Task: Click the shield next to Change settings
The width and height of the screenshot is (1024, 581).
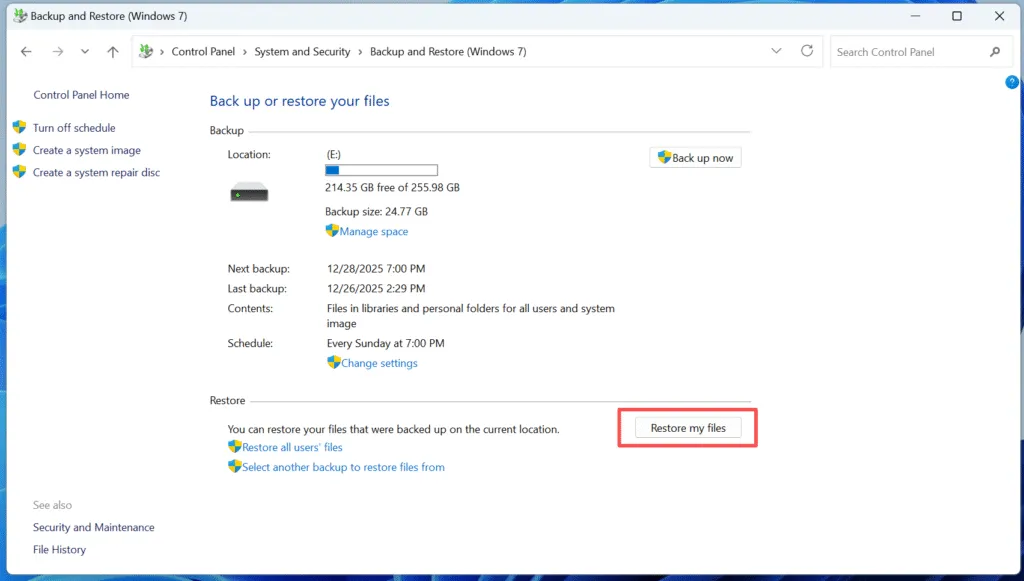Action: click(x=333, y=363)
